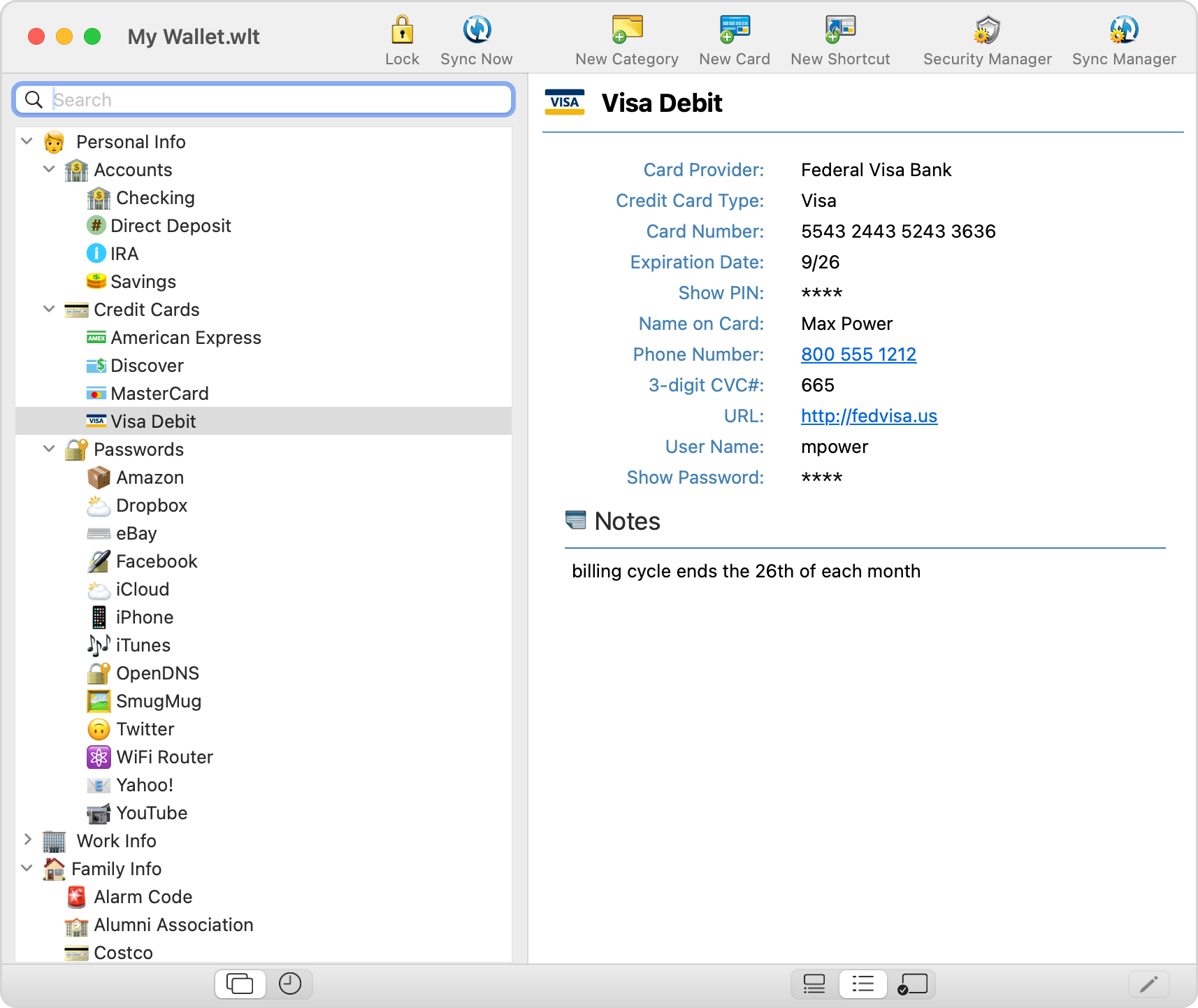This screenshot has width=1198, height=1008.
Task: Click the billing cycle note text
Action: pyautogui.click(x=746, y=571)
